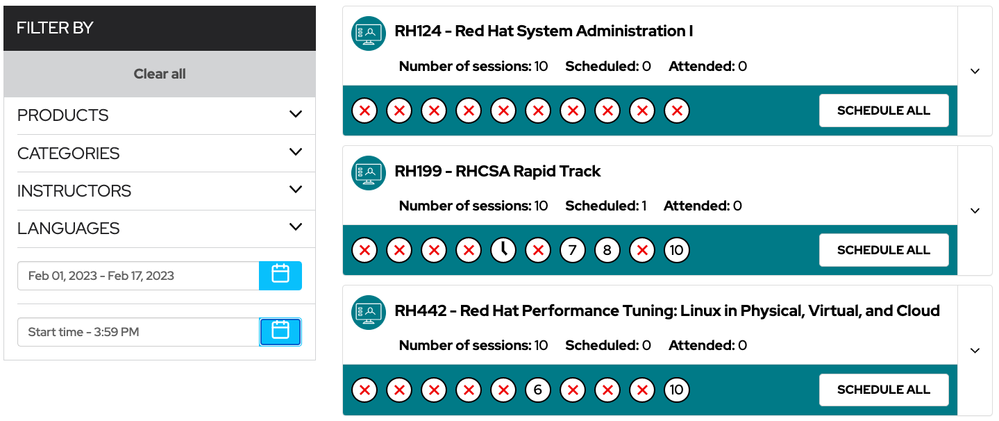Select session 7 in RH199
Viewport: 999px width, 421px height.
[573, 250]
